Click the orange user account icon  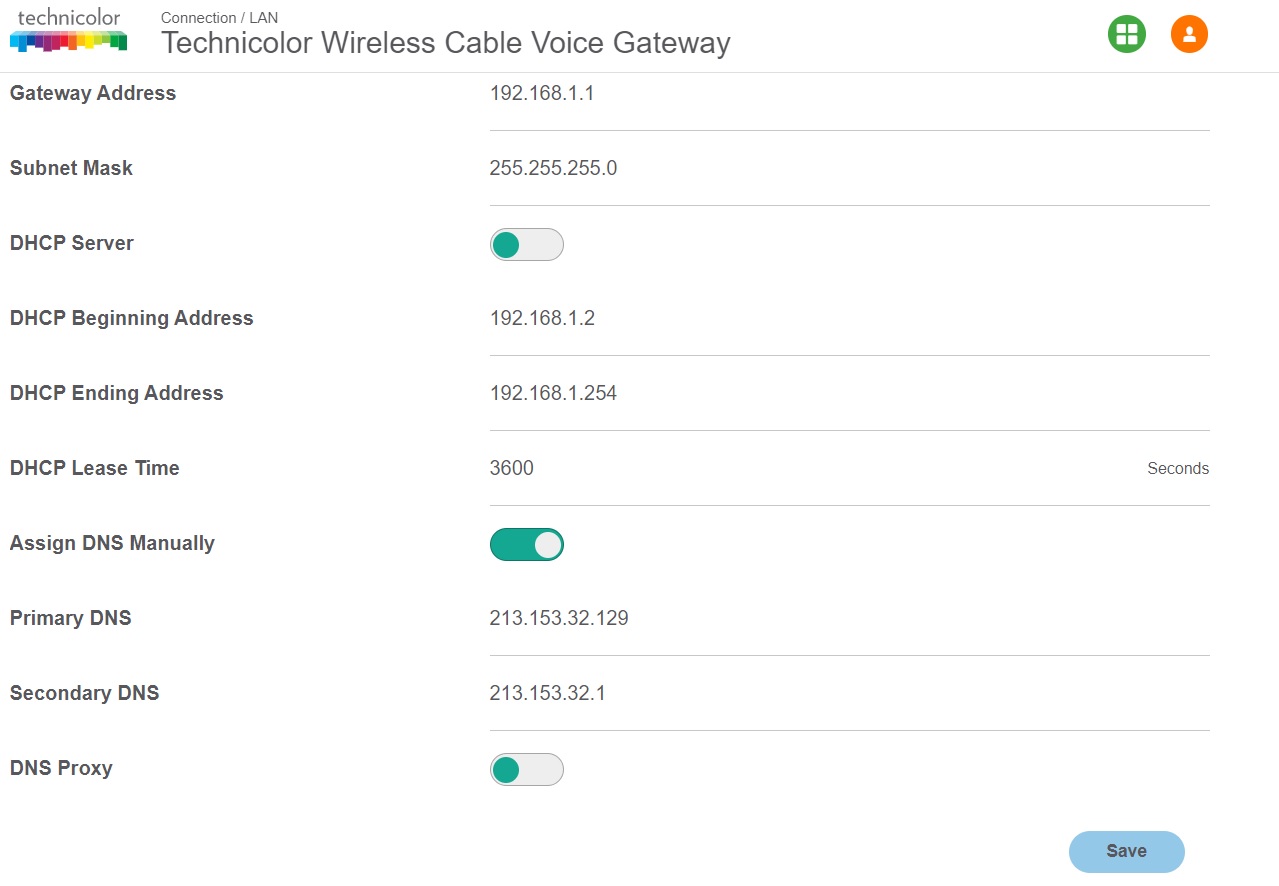pos(1189,34)
